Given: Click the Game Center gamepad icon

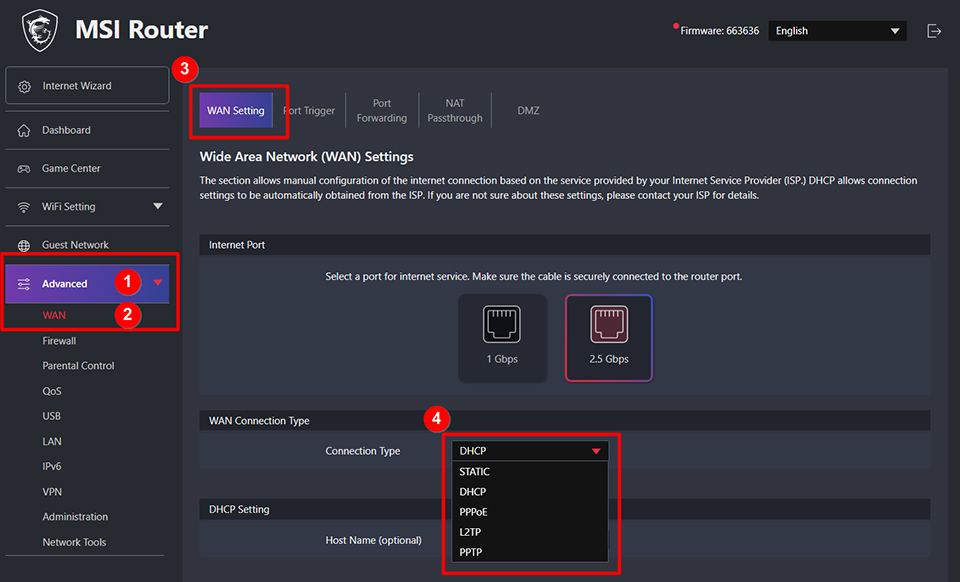Looking at the screenshot, I should pos(24,169).
